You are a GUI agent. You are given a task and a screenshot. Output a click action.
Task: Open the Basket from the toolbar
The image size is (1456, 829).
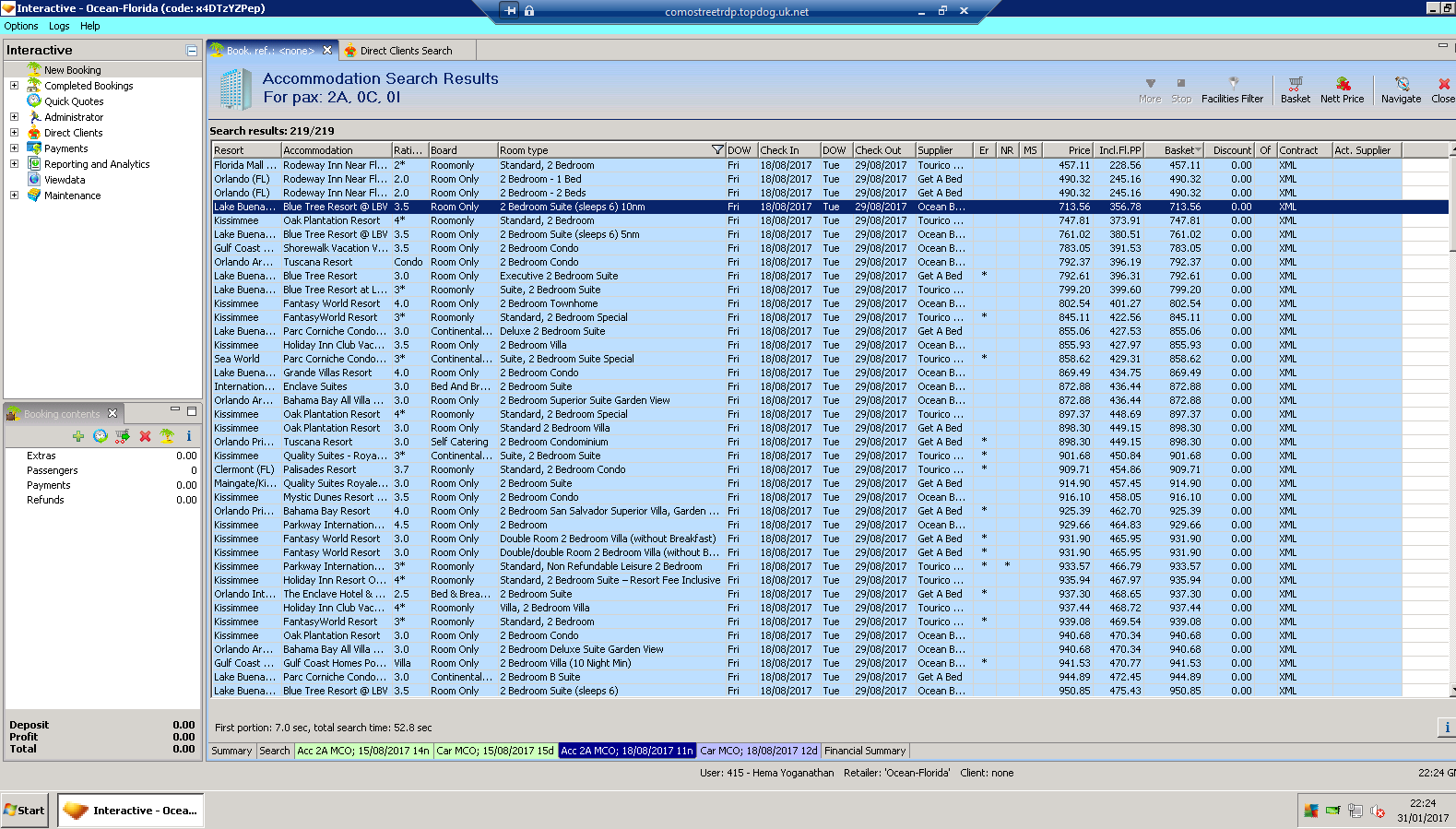point(1296,90)
